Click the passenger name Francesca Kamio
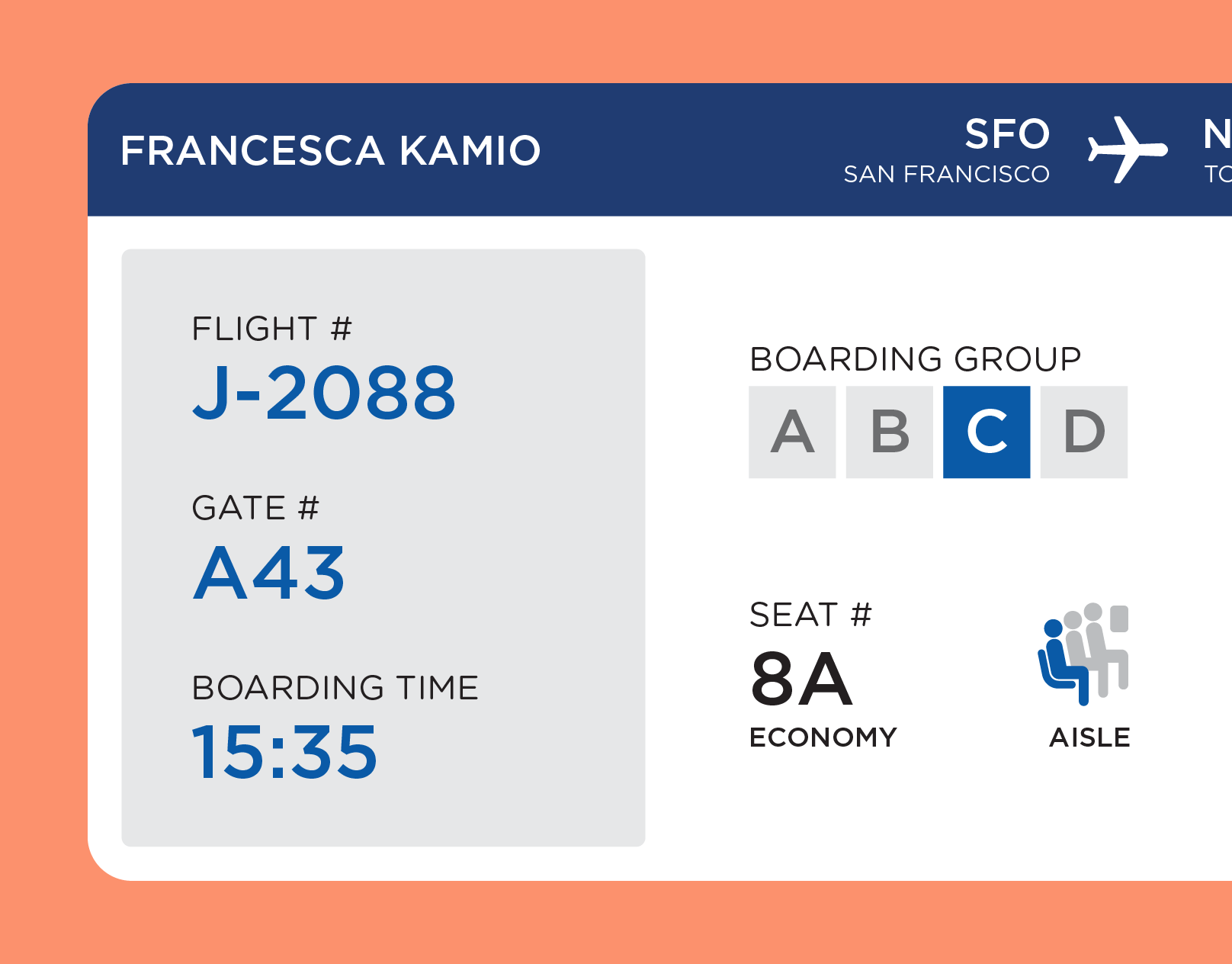This screenshot has width=1232, height=964. click(x=330, y=150)
